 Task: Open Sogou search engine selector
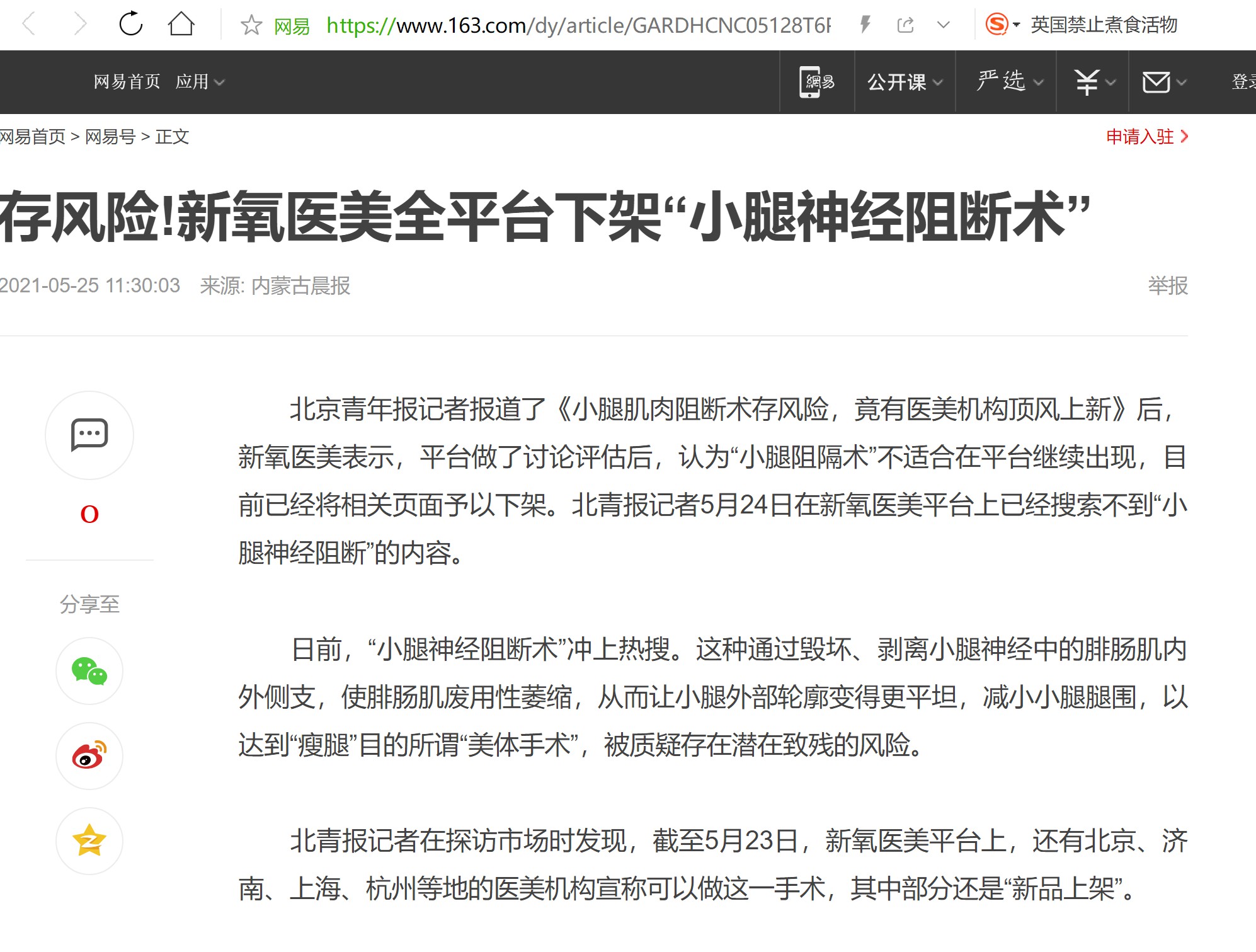1002,25
